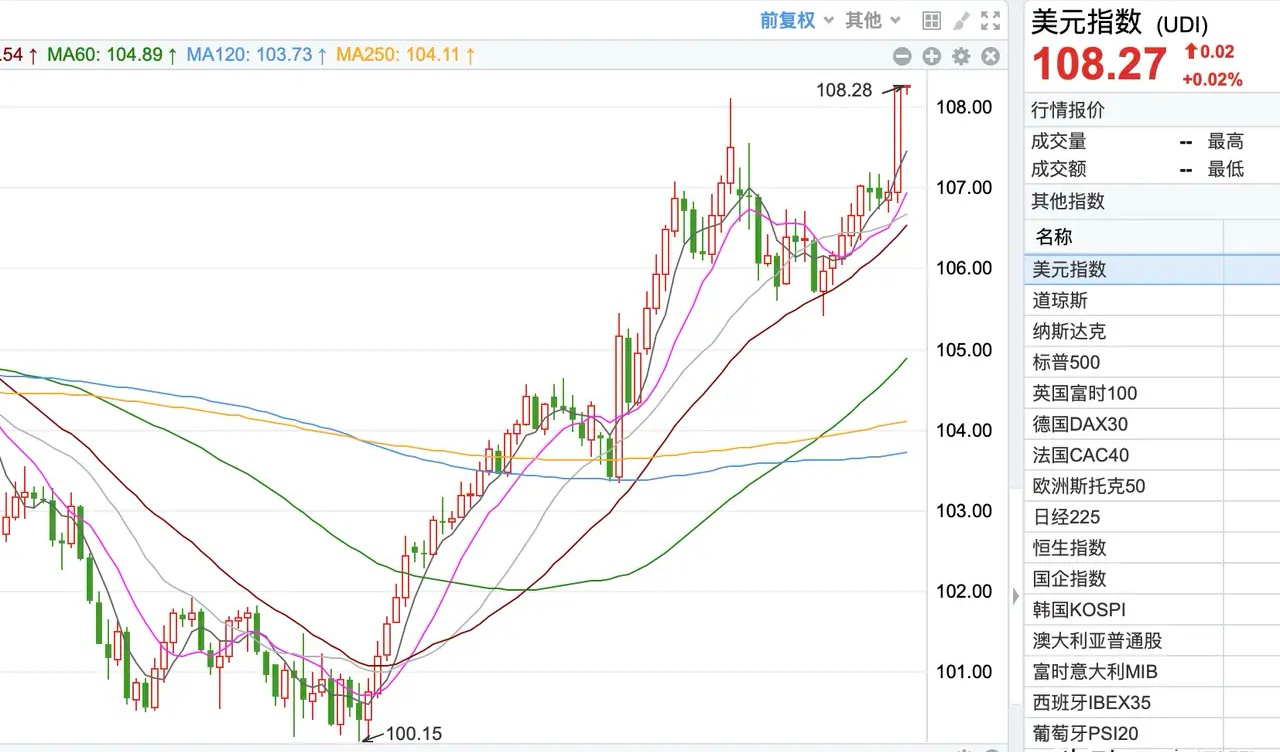Select 标普500 in the index list
Screen dimensions: 1280x752
pyautogui.click(x=1152, y=362)
